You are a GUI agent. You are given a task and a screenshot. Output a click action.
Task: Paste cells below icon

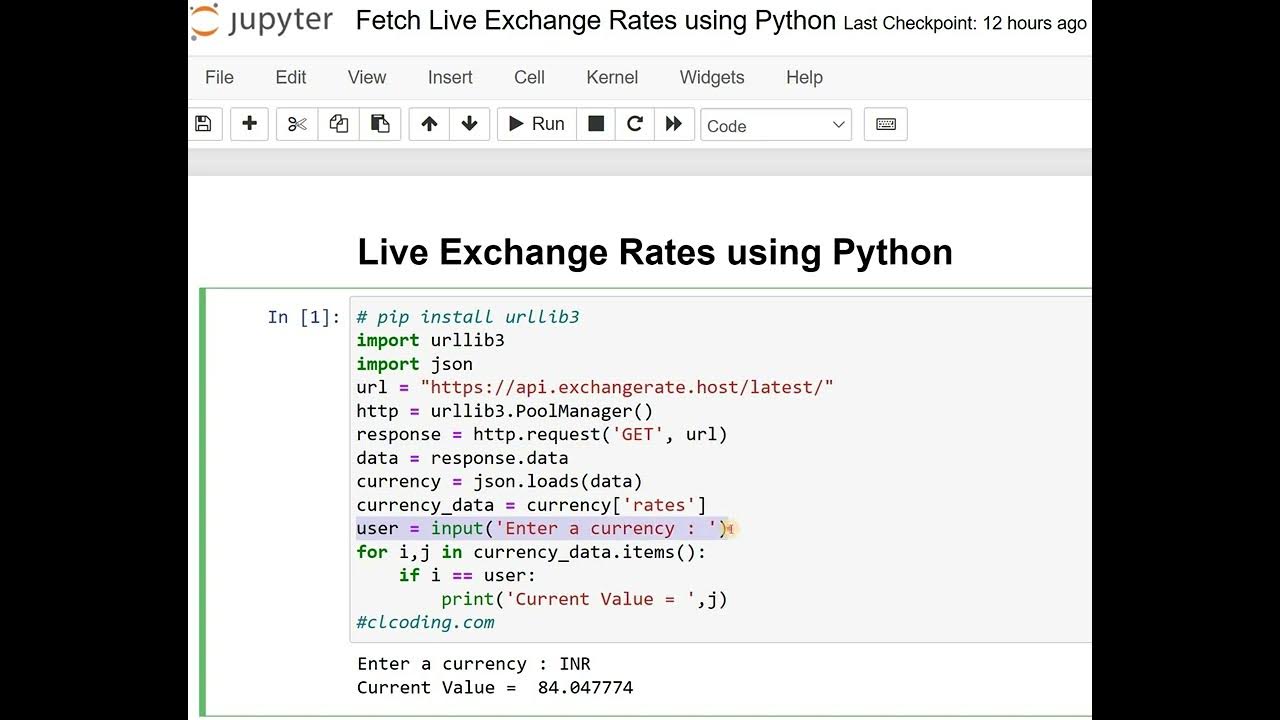[380, 124]
